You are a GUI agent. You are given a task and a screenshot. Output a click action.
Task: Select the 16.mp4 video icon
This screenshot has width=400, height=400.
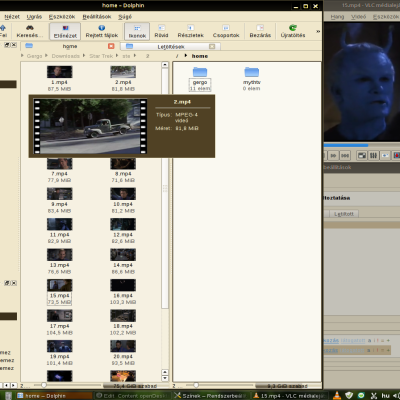coord(123,285)
